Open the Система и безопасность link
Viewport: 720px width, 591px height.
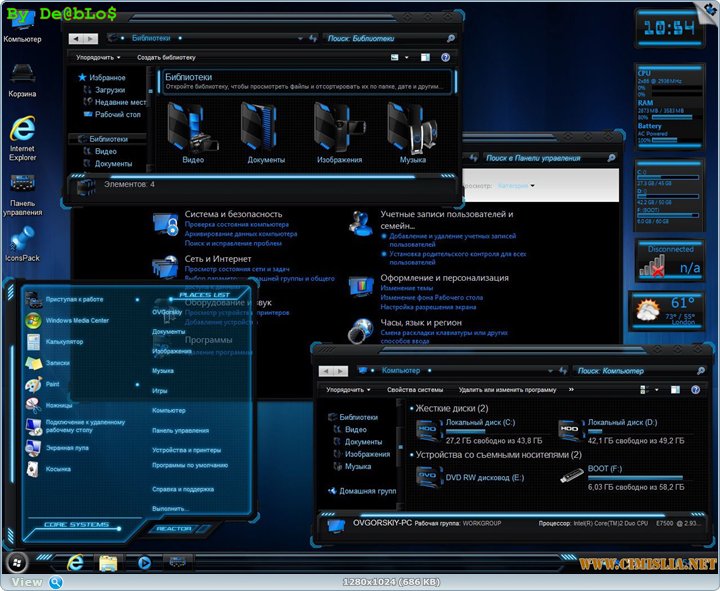point(233,214)
